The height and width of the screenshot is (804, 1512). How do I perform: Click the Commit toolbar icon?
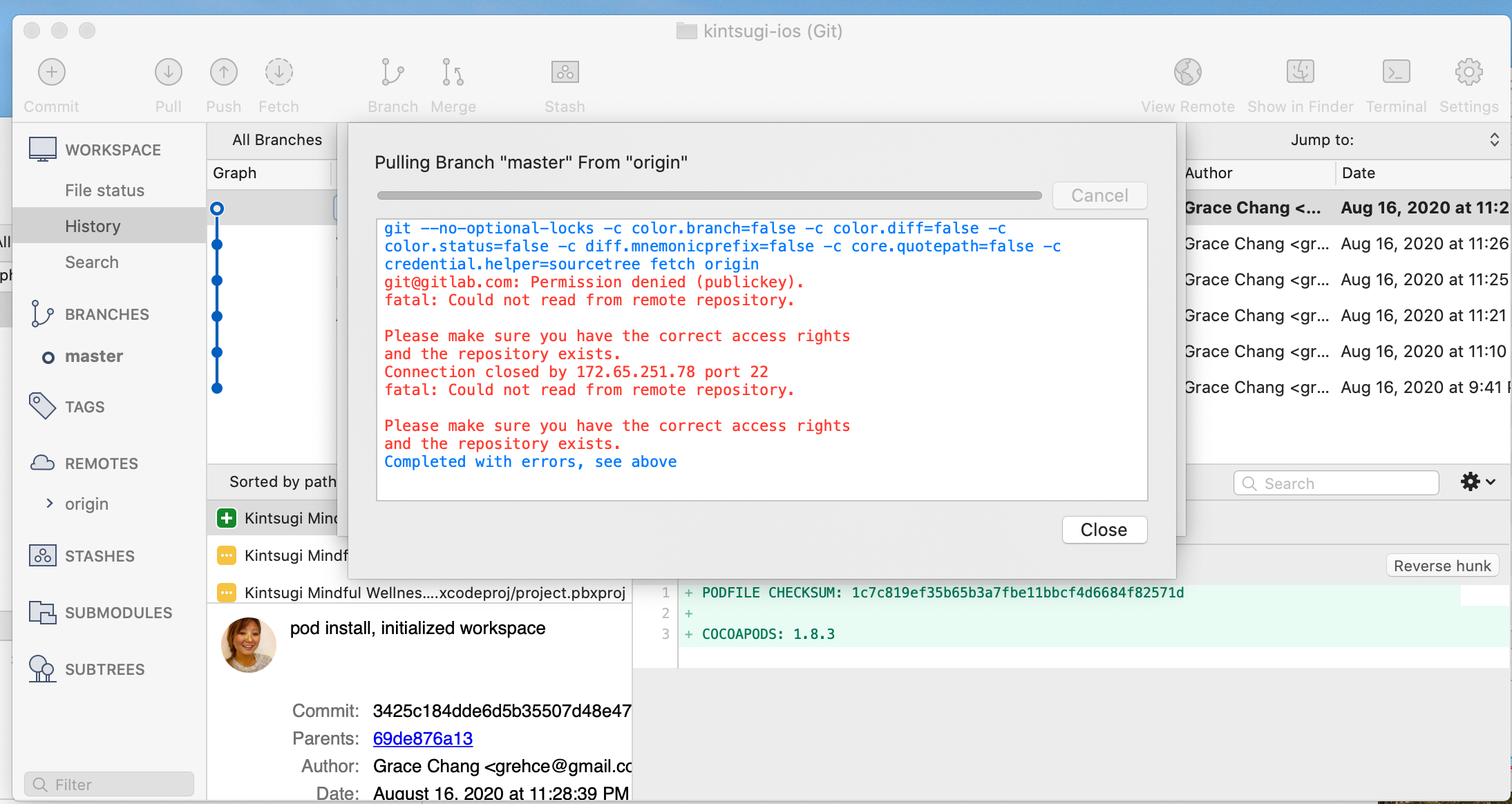click(52, 73)
